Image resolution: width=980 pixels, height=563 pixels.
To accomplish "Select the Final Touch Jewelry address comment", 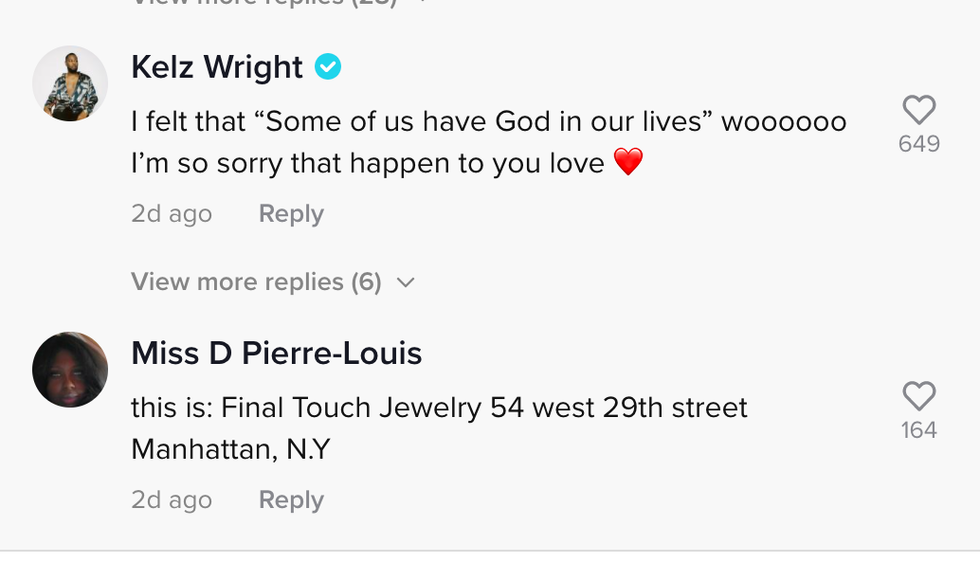I will [x=439, y=408].
